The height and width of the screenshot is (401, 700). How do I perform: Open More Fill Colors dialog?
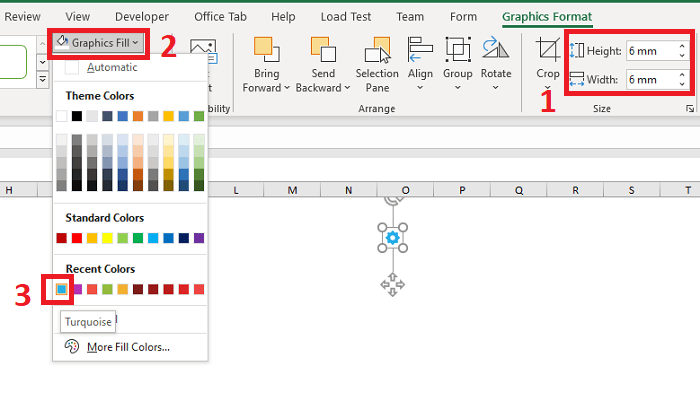pos(130,347)
